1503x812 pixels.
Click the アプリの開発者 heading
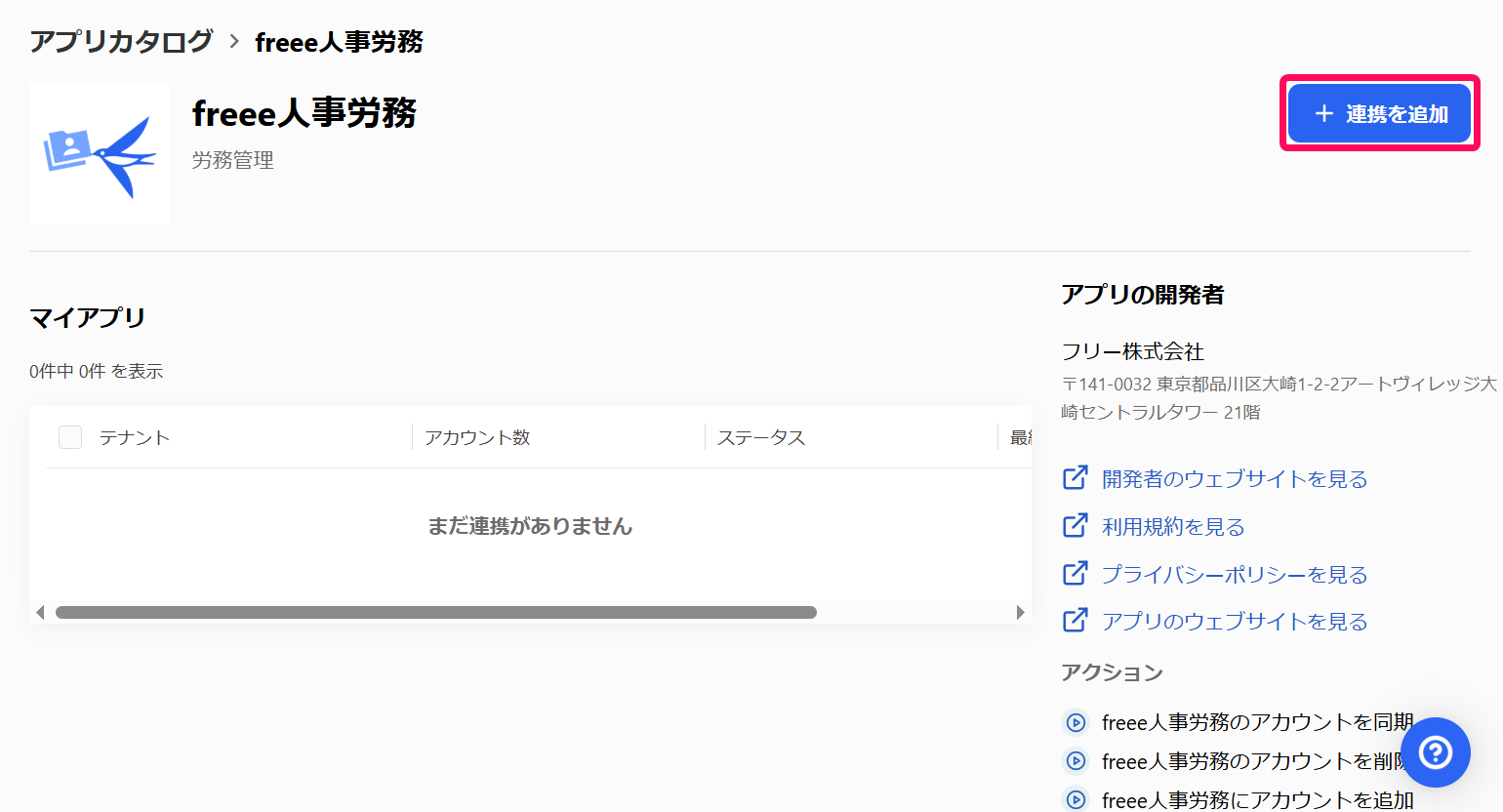click(1143, 294)
